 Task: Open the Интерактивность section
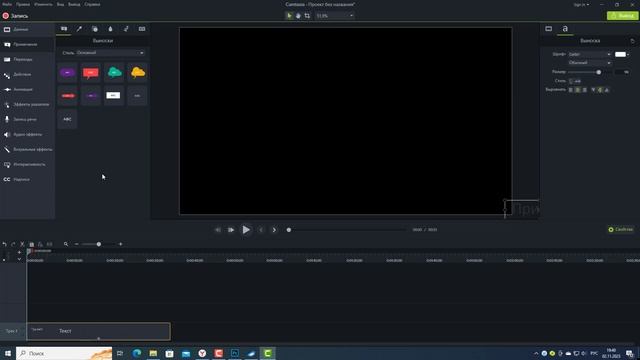(x=27, y=164)
